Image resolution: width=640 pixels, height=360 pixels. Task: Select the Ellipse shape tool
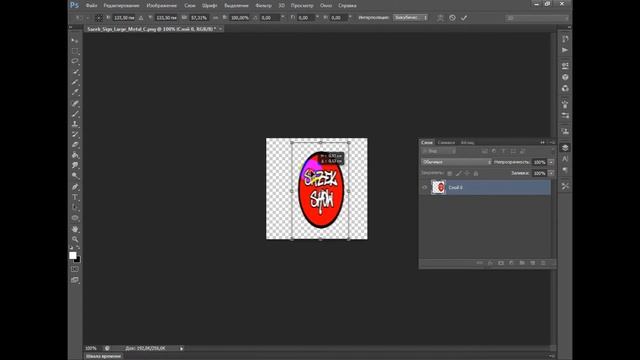75,218
